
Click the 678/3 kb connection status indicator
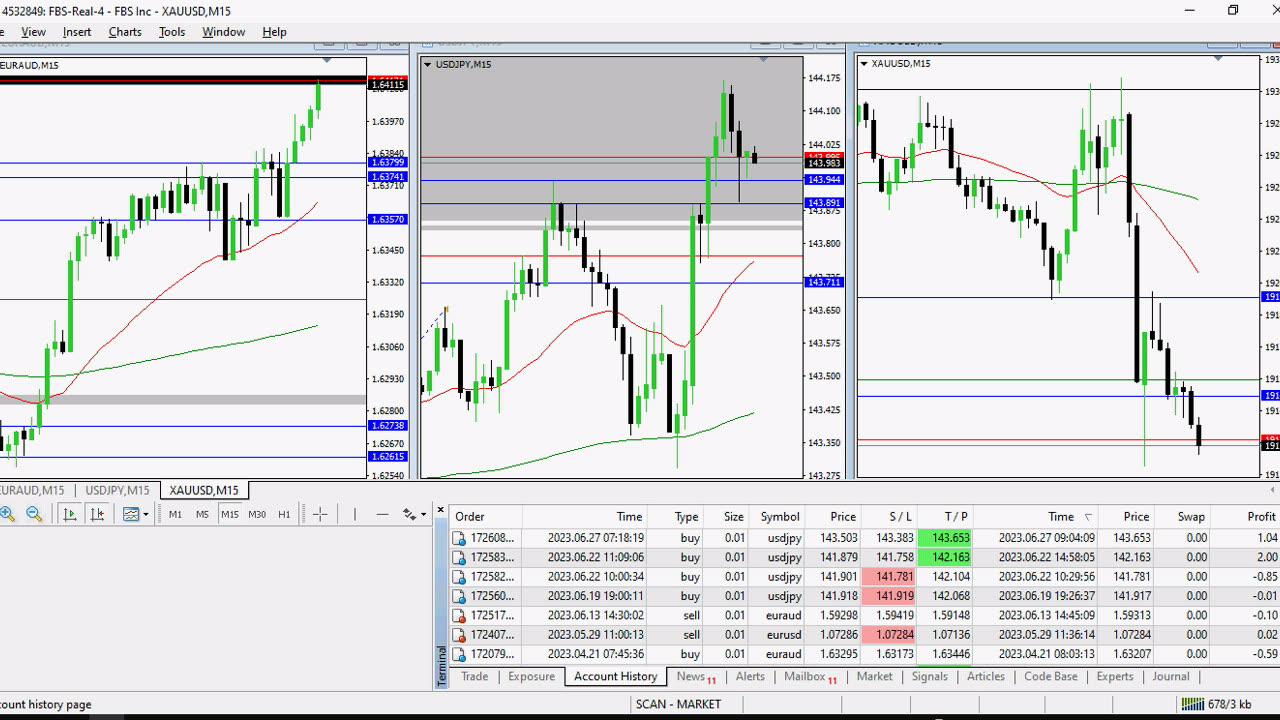[1217, 704]
